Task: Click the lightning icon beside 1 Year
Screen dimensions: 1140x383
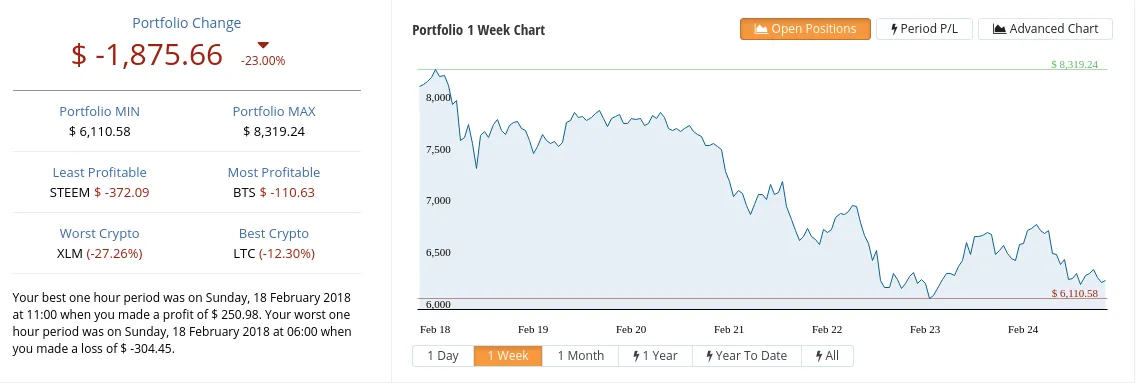Action: click(x=636, y=355)
